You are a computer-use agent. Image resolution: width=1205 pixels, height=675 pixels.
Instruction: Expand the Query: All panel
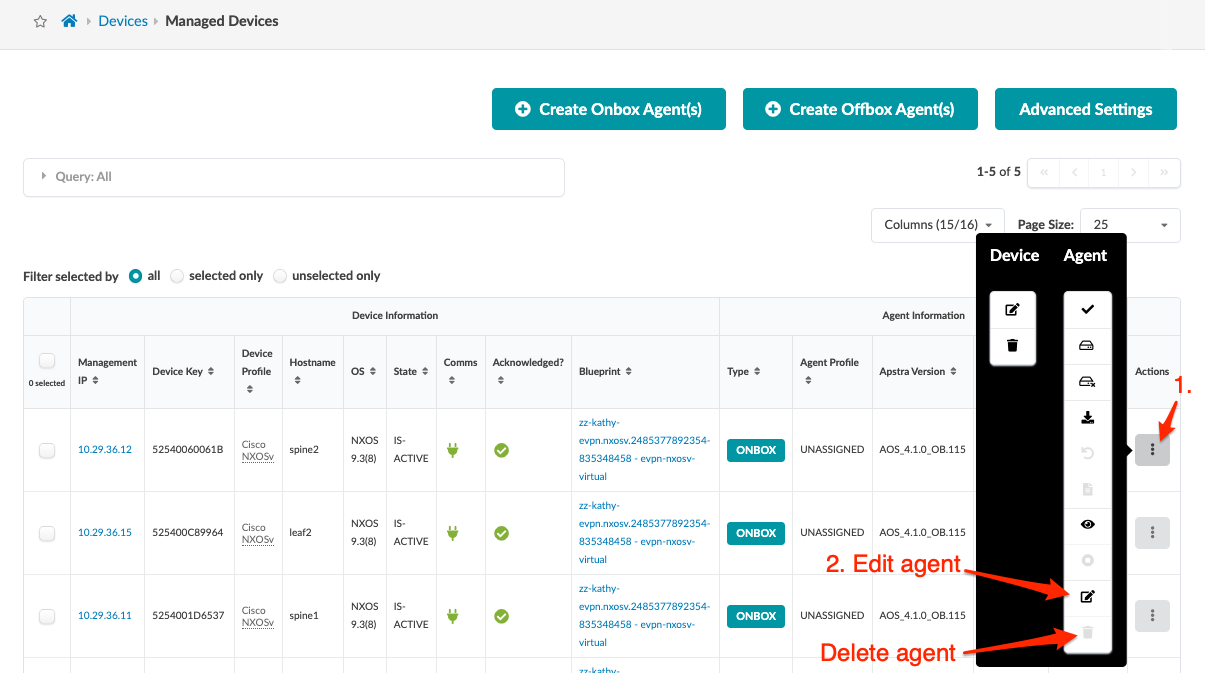tap(294, 177)
